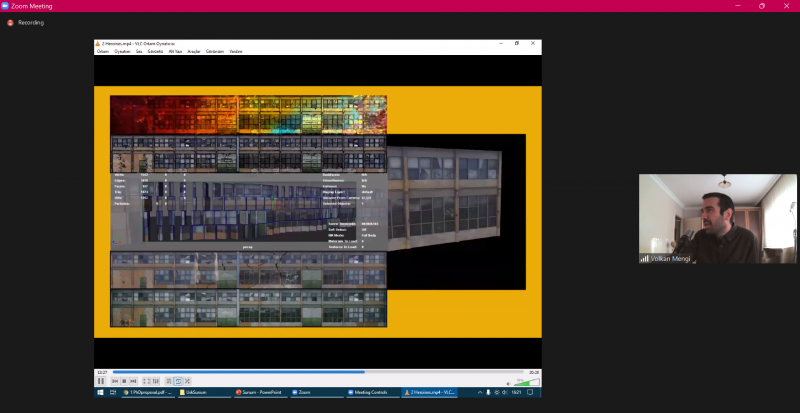
Task: Toggle the shuffle/random playback button
Action: (x=187, y=381)
